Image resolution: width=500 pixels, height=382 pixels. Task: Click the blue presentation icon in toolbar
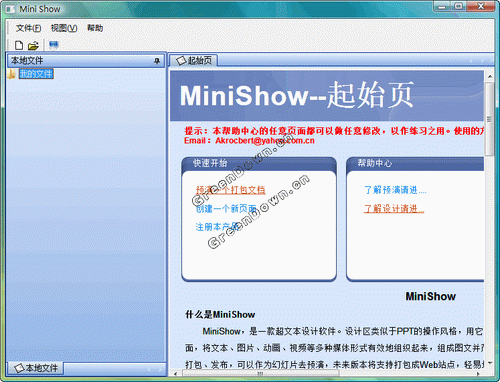click(54, 45)
